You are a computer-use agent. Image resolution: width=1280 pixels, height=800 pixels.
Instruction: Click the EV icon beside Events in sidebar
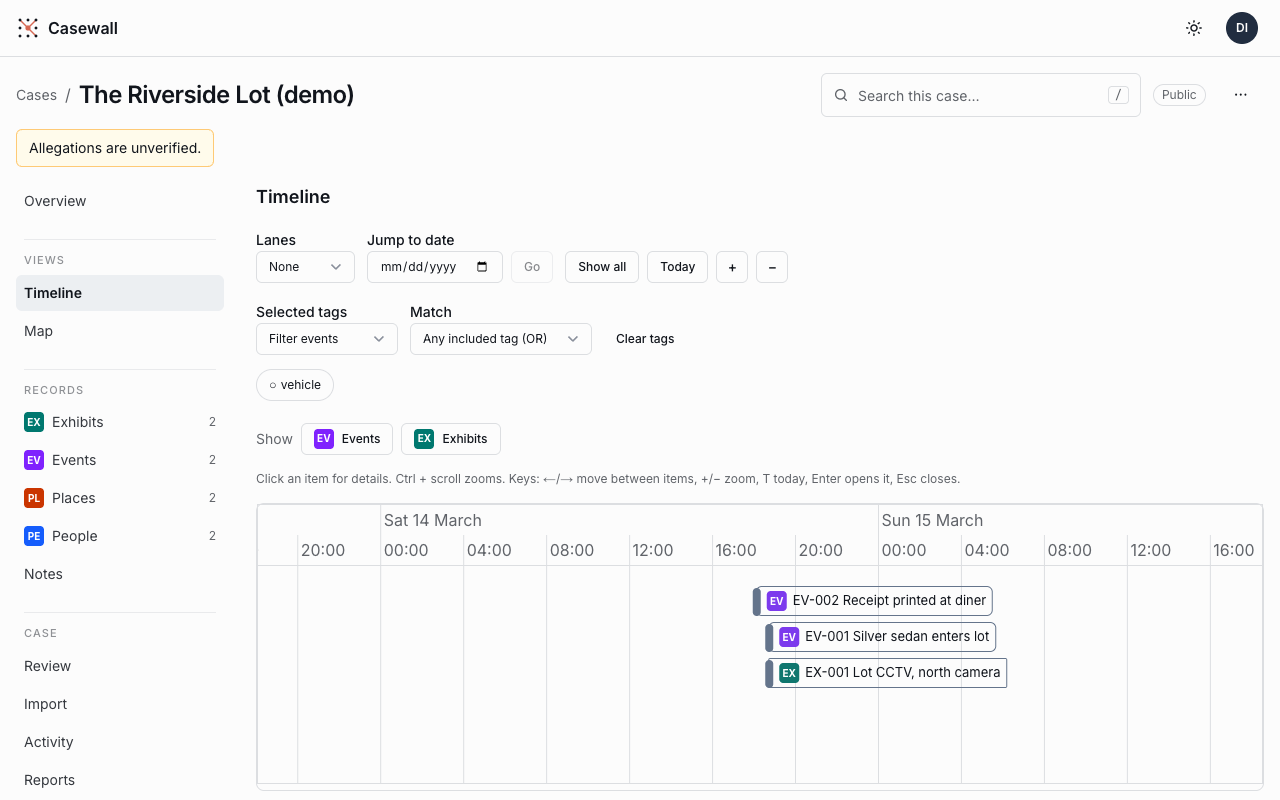point(34,460)
